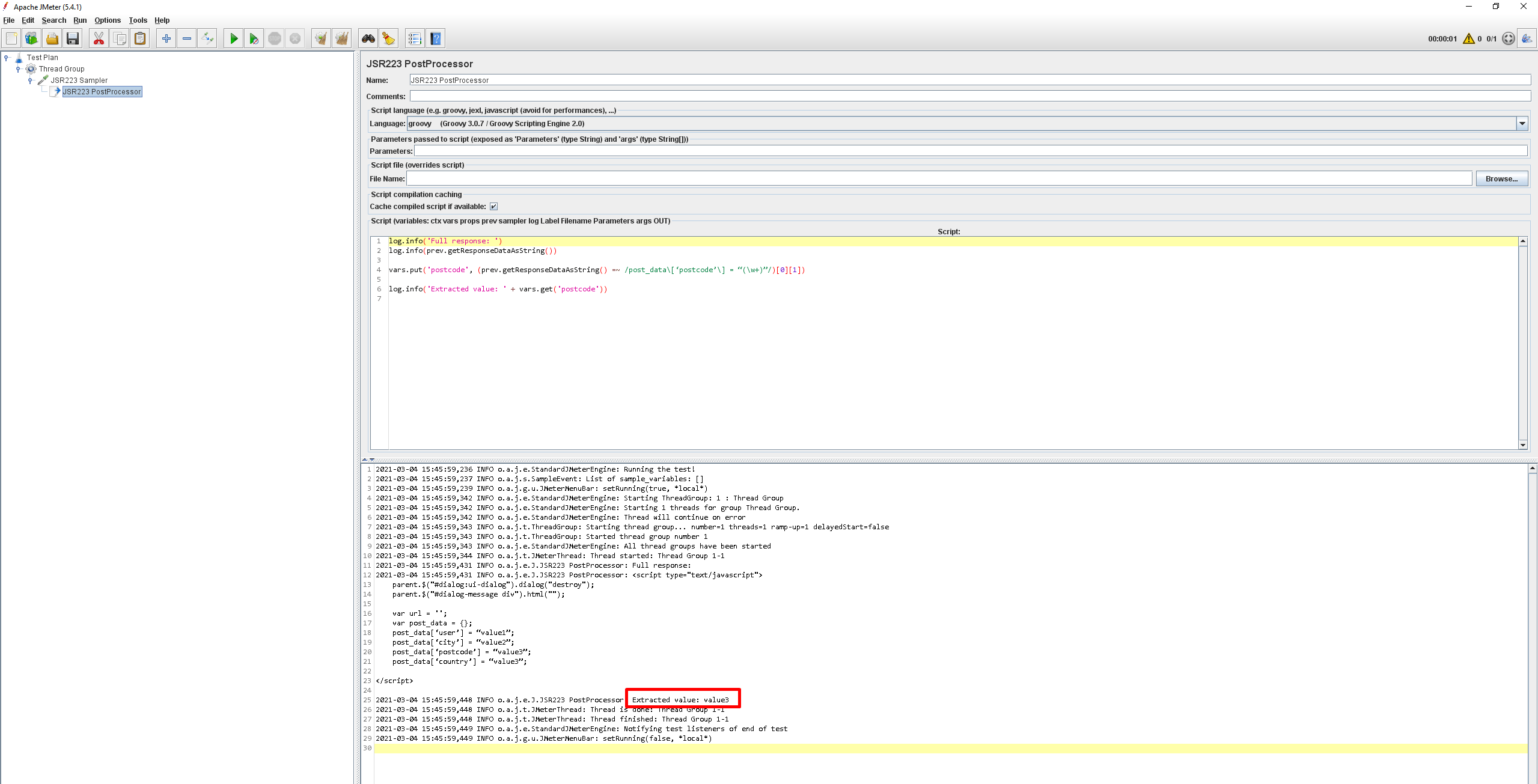Save the test plan with the disk icon
The width and height of the screenshot is (1538, 784).
[73, 38]
